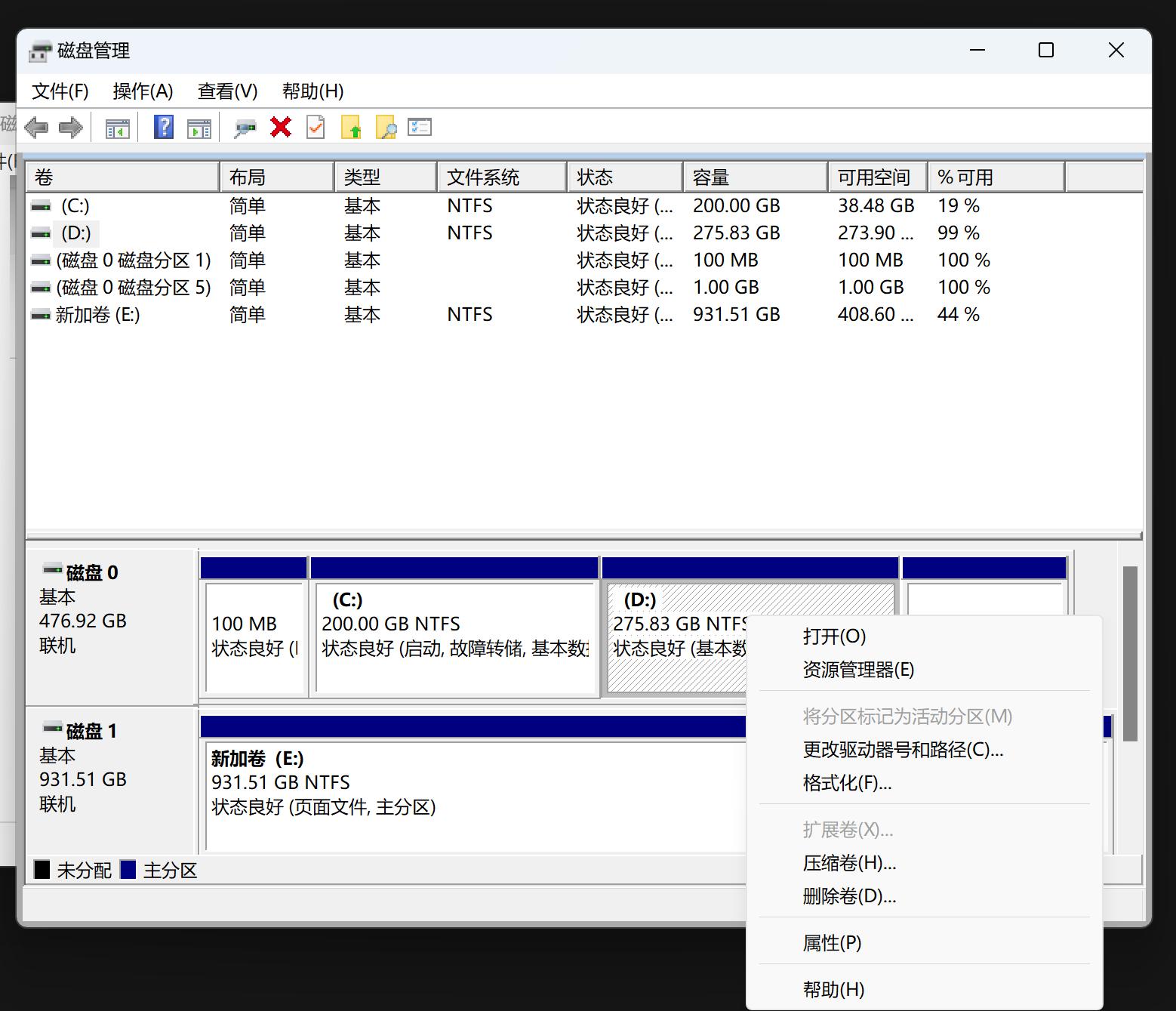Click the drive icon beside 磁盘 0 磁盘分区 5
Screen dimensions: 1176x1011
click(41, 288)
